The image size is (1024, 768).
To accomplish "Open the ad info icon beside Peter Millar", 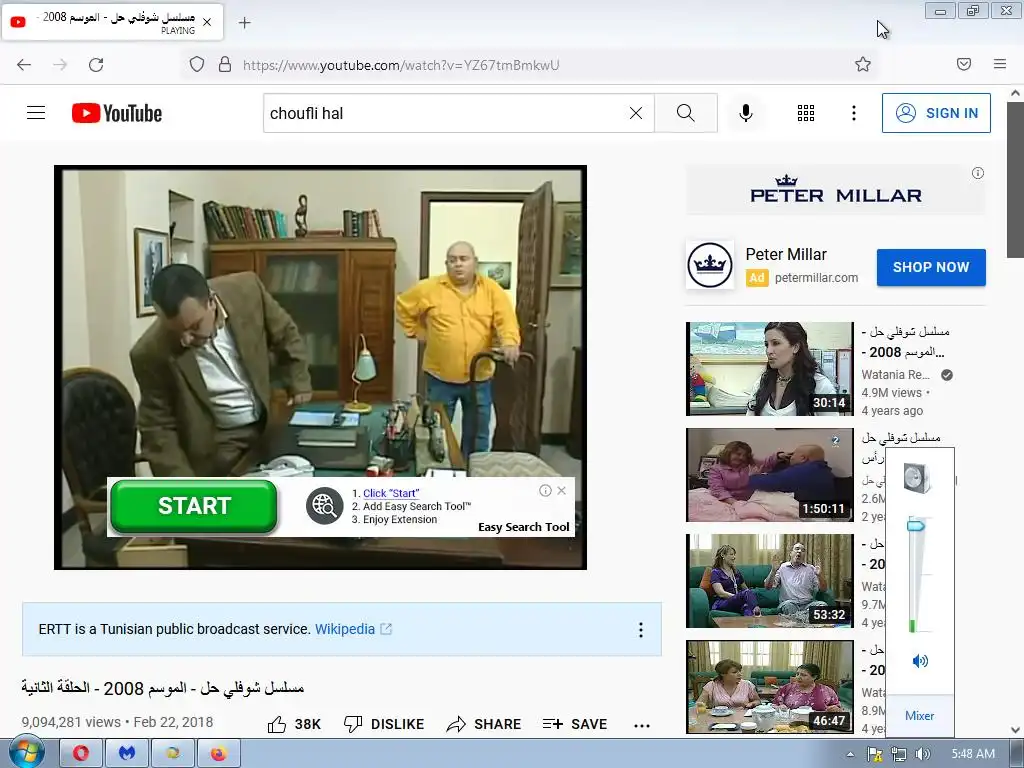I will coord(978,173).
